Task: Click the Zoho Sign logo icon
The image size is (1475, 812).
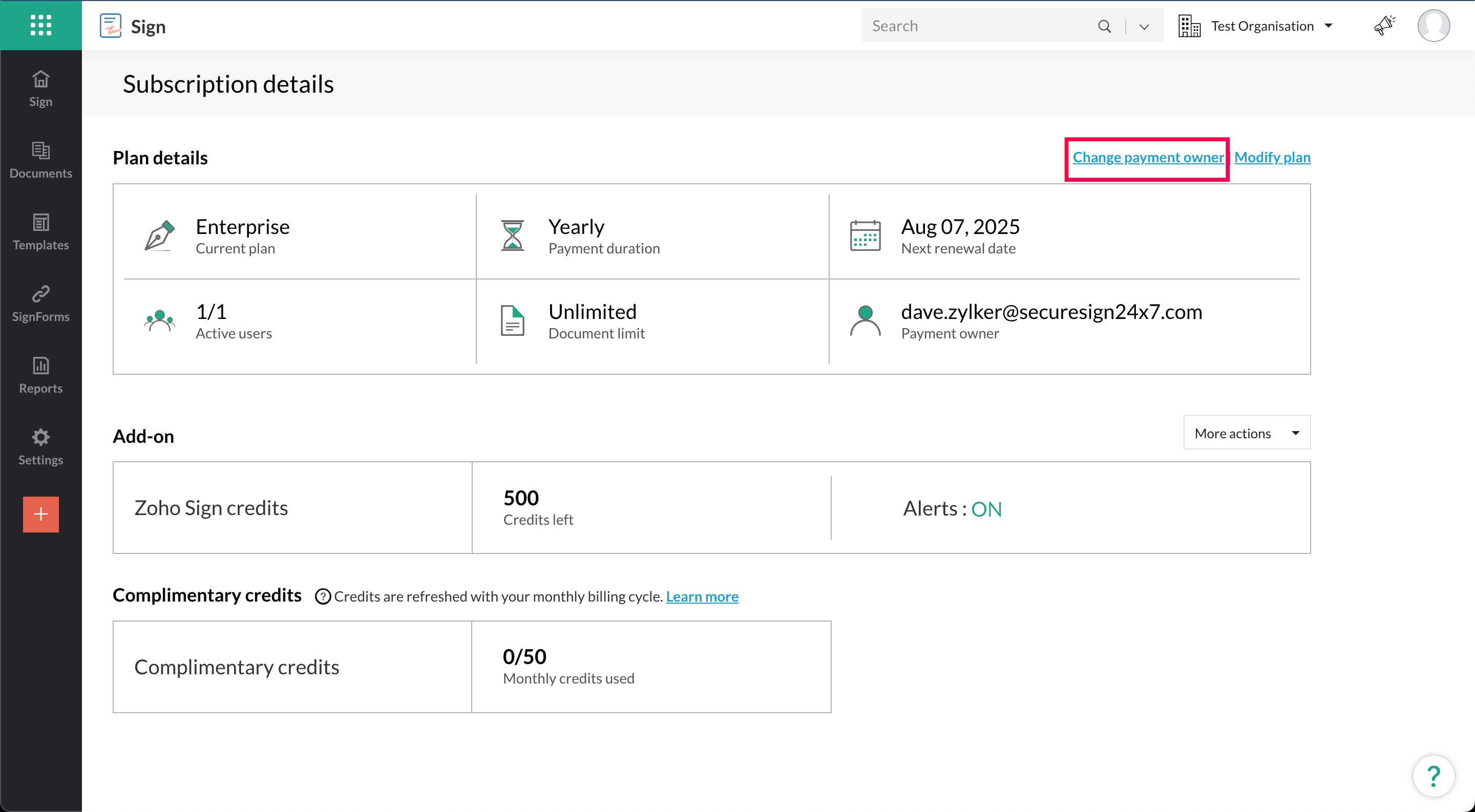Action: point(111,26)
